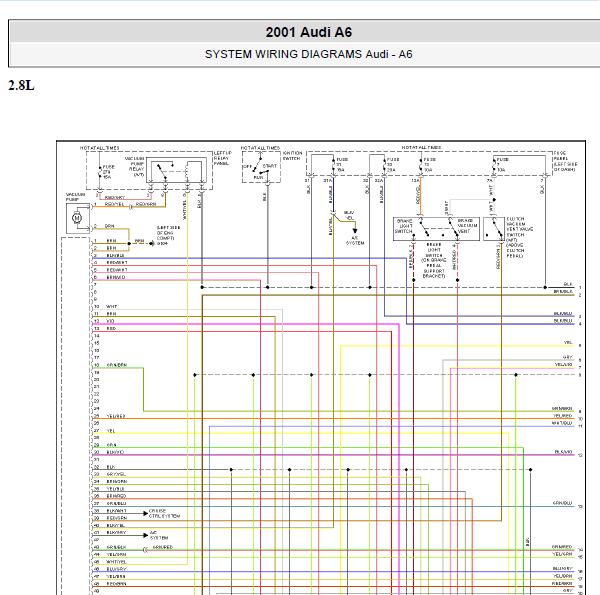Click the "VACUUM PUMP" component label
Image resolution: width=600 pixels, height=595 pixels.
point(75,197)
